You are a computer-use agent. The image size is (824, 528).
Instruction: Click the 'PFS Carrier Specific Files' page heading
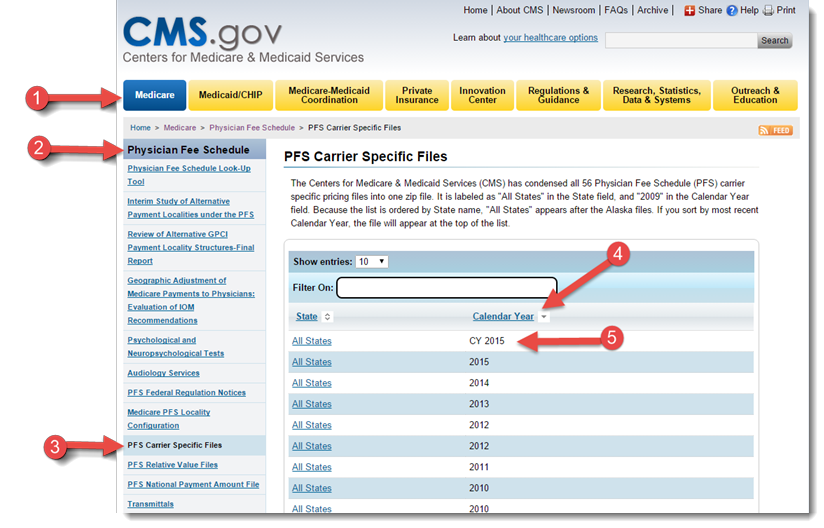[x=366, y=157]
